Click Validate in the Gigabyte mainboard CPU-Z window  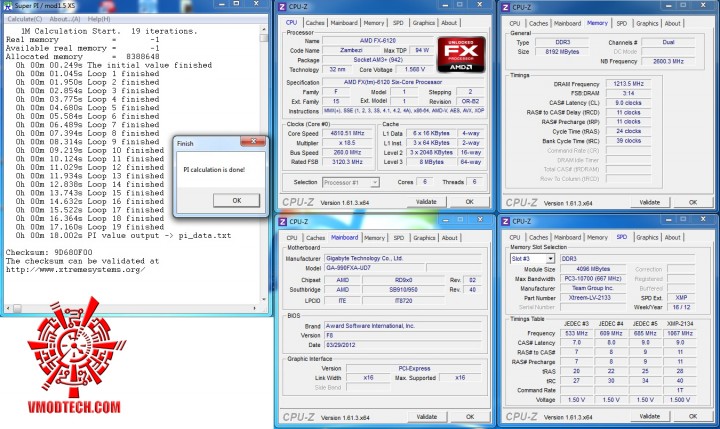427,417
